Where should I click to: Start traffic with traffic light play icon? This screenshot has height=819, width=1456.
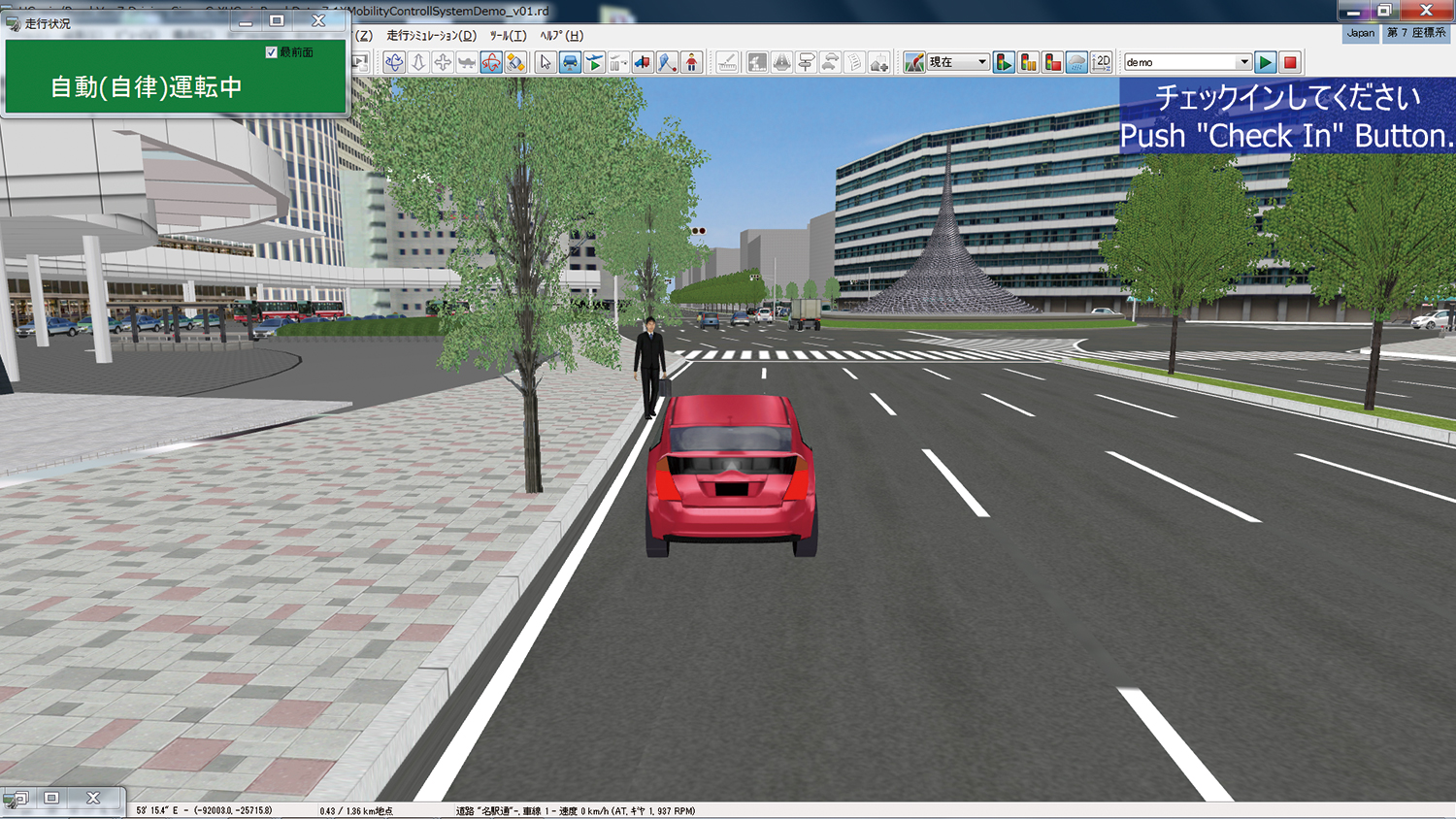[1004, 63]
